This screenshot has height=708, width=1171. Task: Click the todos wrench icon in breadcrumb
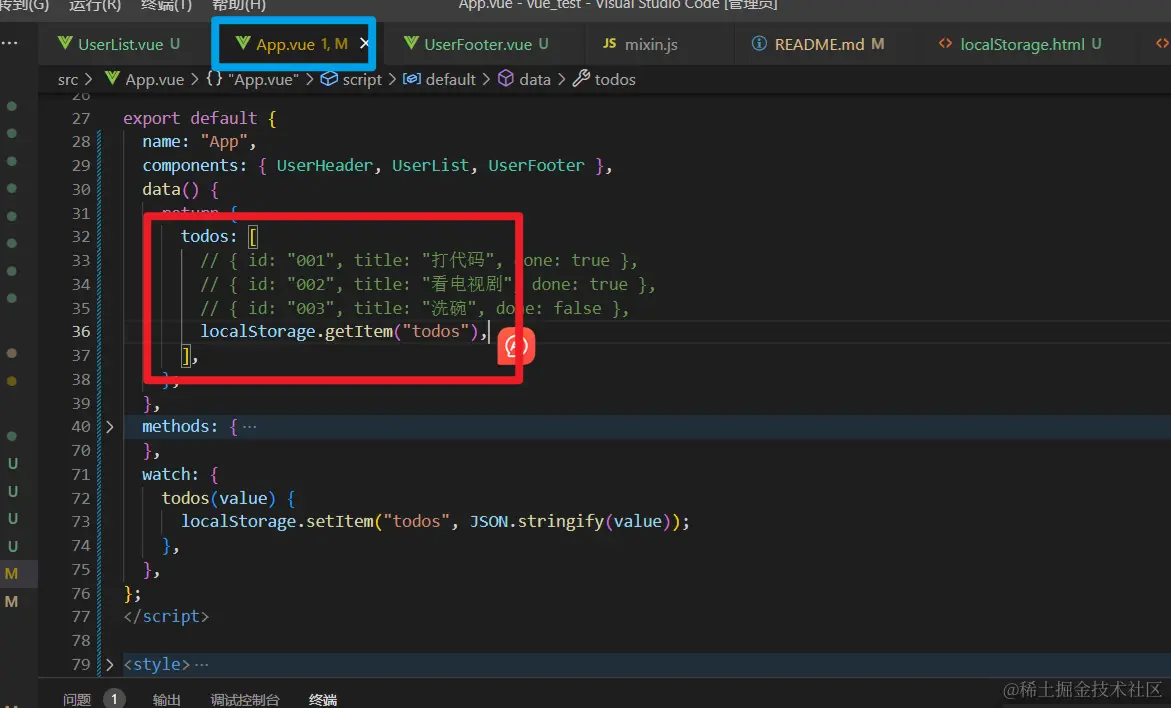(x=581, y=78)
